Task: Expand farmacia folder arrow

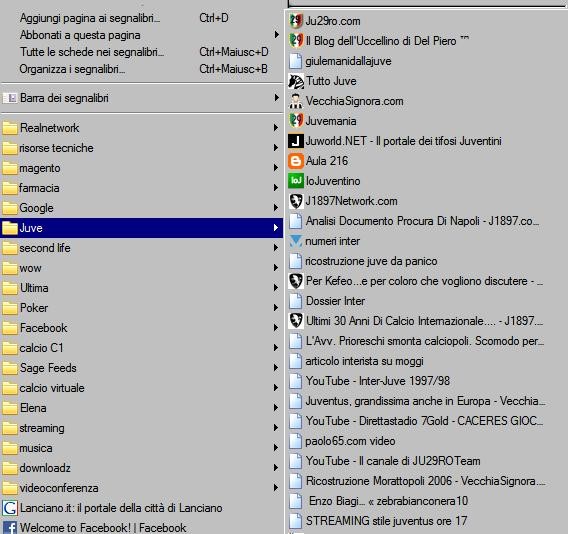Action: 276,188
